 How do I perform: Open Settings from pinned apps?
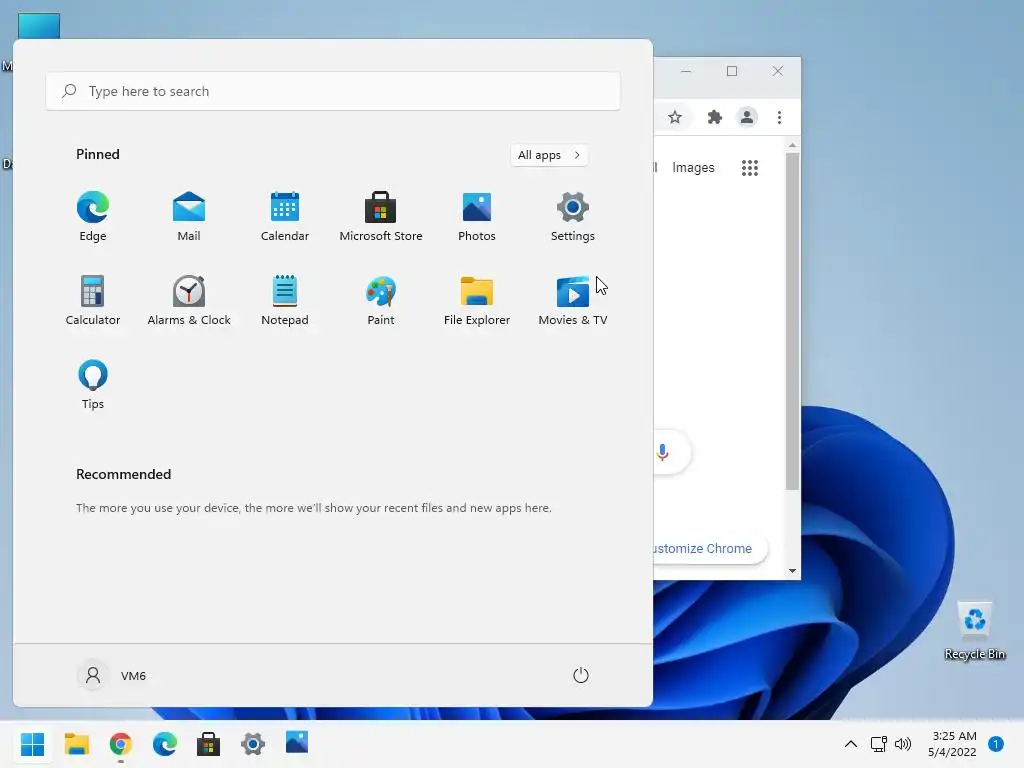(x=573, y=217)
